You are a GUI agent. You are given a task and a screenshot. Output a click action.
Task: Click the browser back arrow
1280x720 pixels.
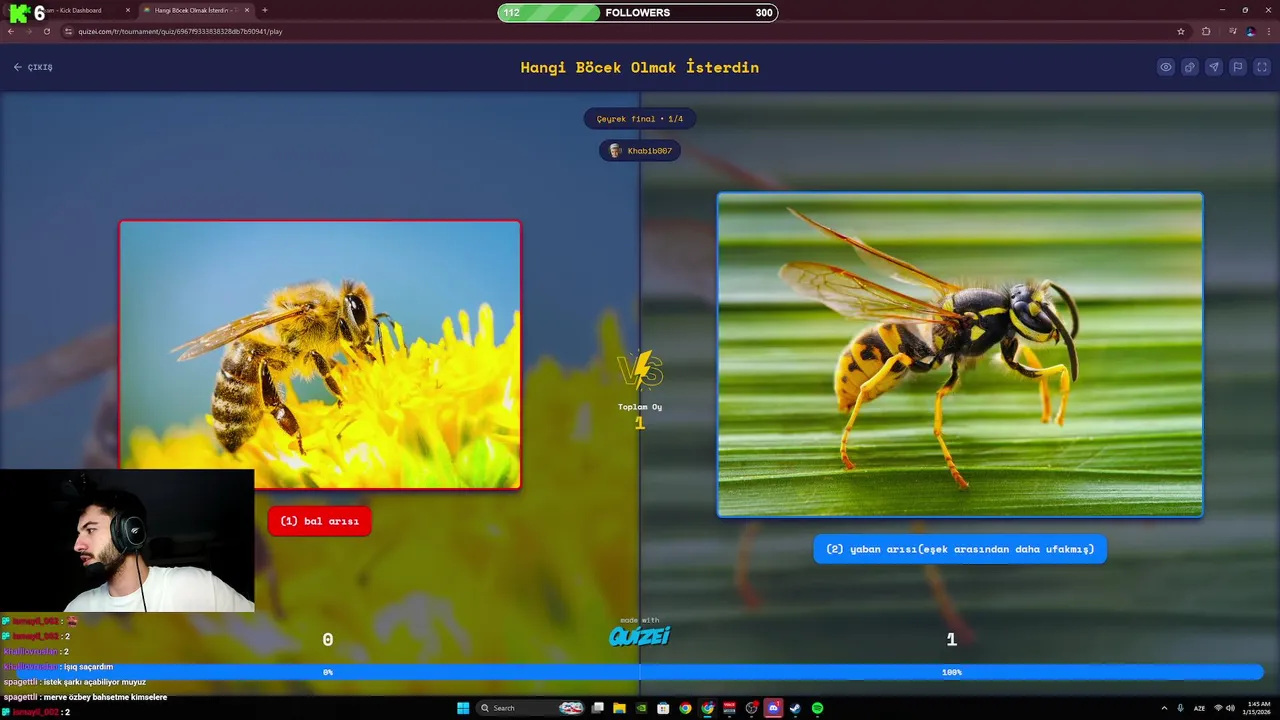pyautogui.click(x=11, y=31)
